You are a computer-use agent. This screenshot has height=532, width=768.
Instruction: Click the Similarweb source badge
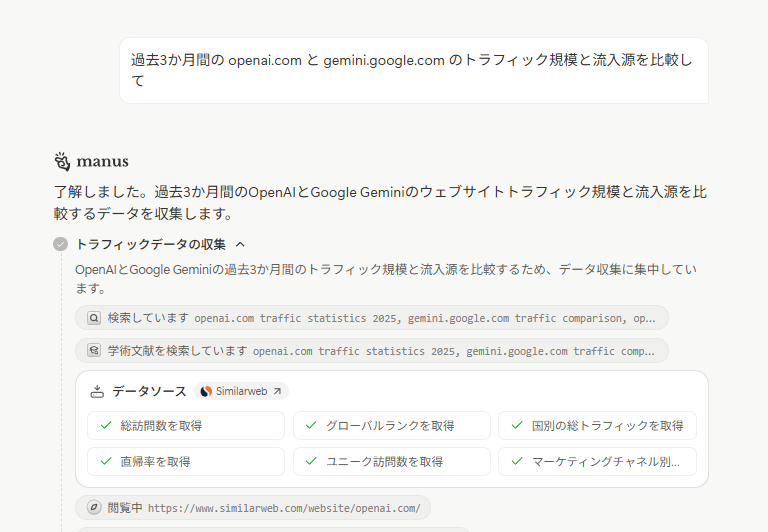[x=241, y=391]
